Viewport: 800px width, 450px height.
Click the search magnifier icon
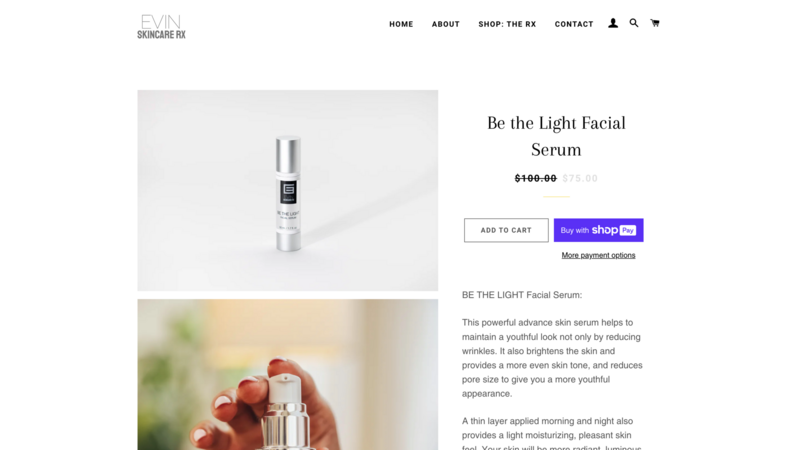tap(634, 23)
